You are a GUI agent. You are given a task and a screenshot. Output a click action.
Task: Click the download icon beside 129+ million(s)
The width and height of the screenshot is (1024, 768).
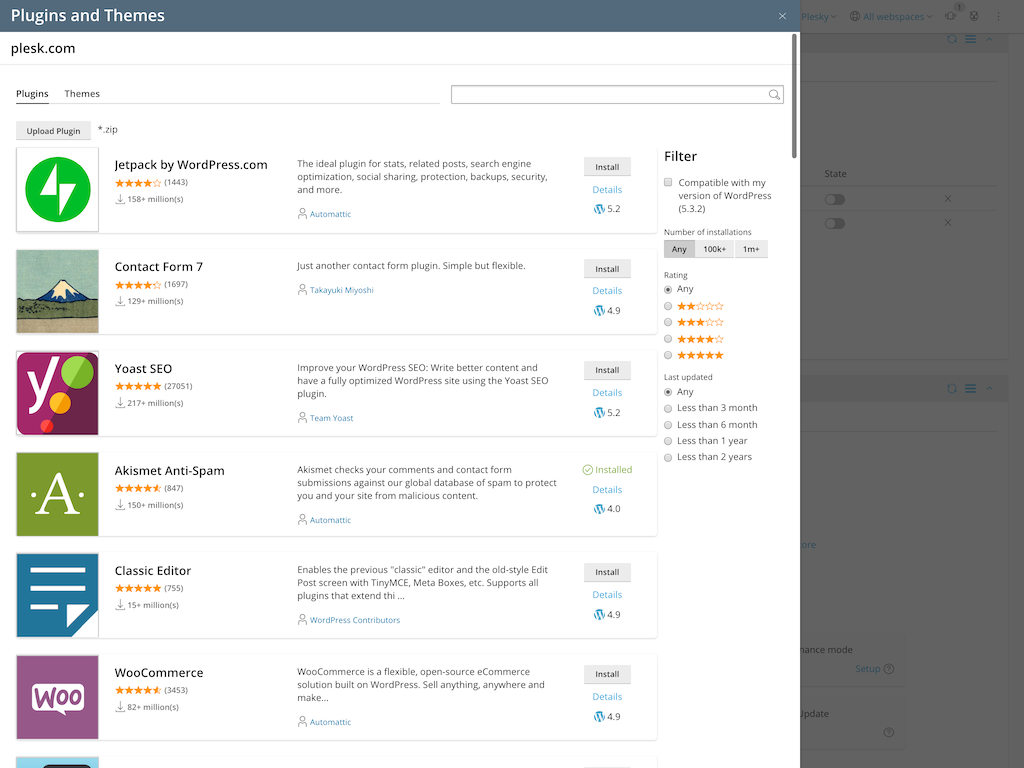pos(120,300)
